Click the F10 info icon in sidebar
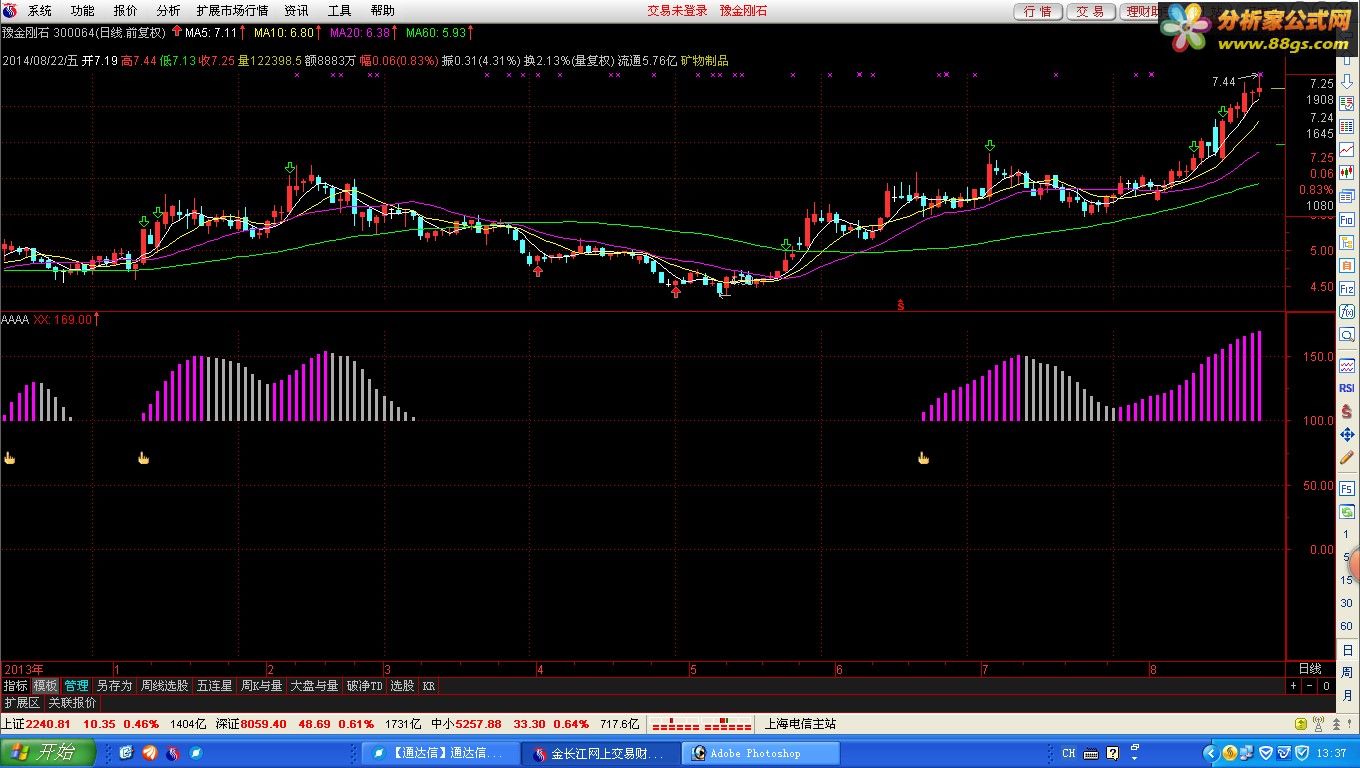1360x768 pixels. [1347, 218]
